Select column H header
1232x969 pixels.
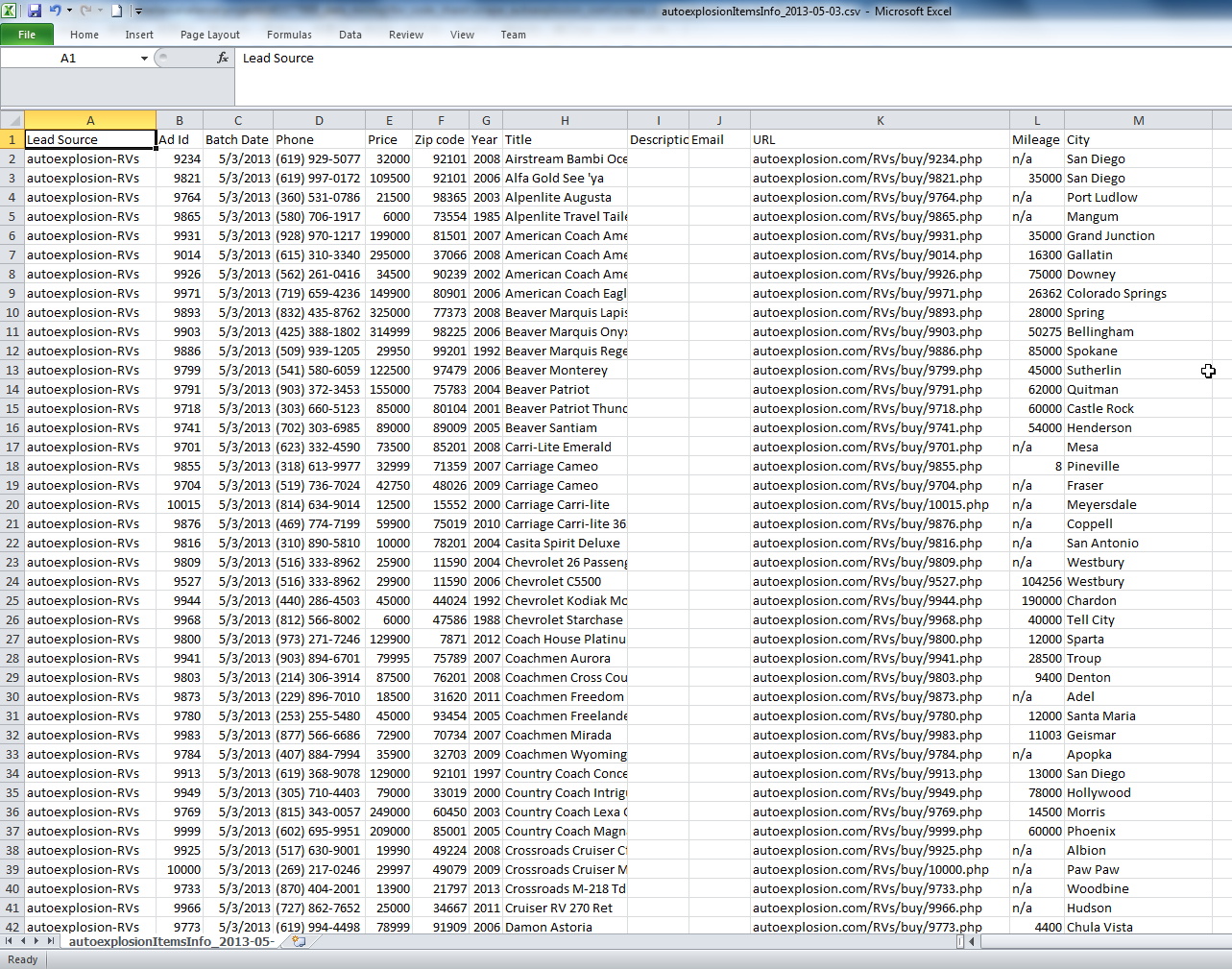(565, 120)
